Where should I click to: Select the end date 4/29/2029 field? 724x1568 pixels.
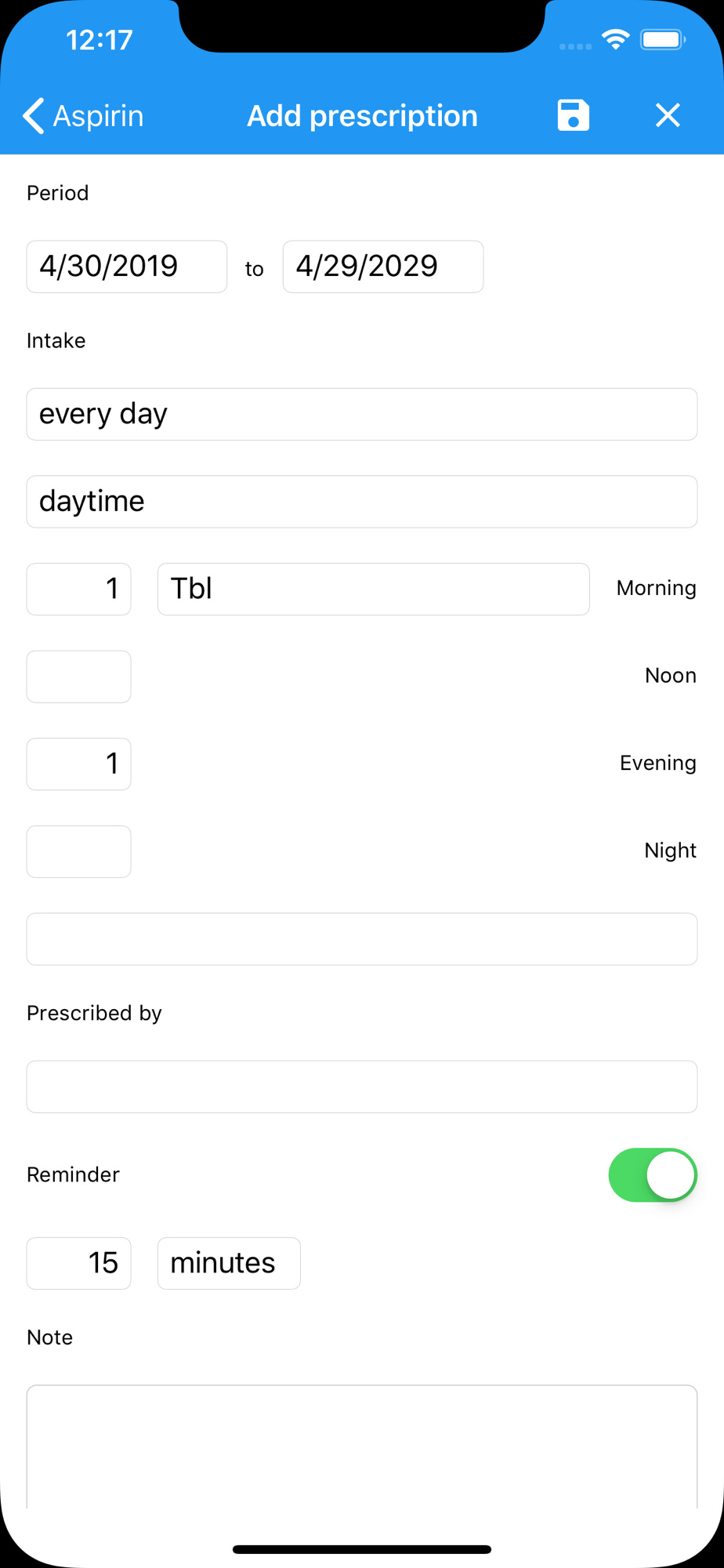tap(383, 267)
